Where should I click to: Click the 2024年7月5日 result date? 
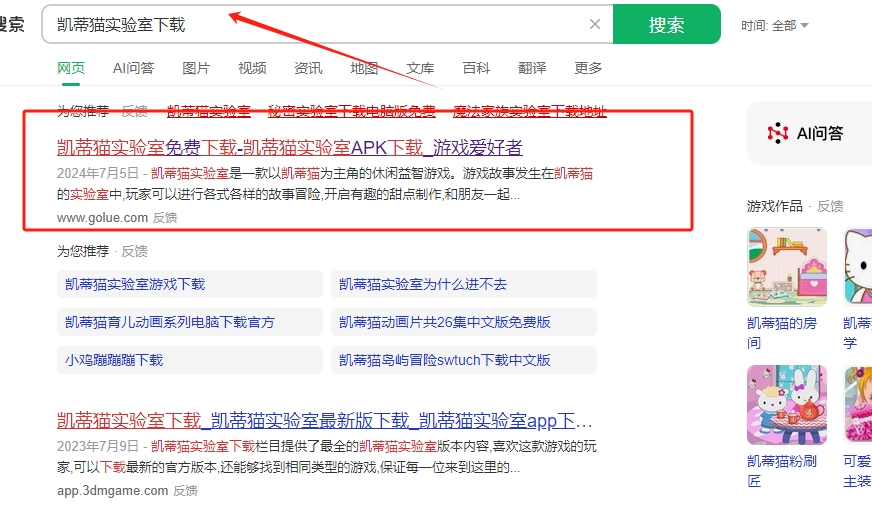tap(97, 173)
